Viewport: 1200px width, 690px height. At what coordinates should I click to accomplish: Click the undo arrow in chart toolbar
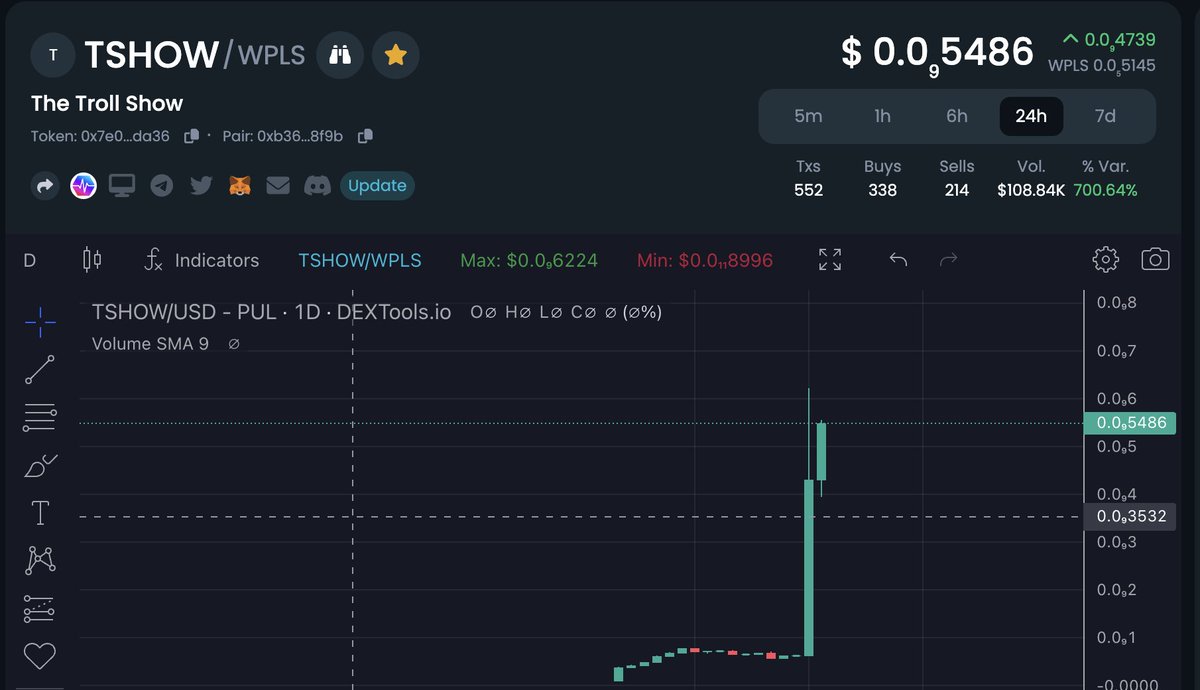coord(898,260)
